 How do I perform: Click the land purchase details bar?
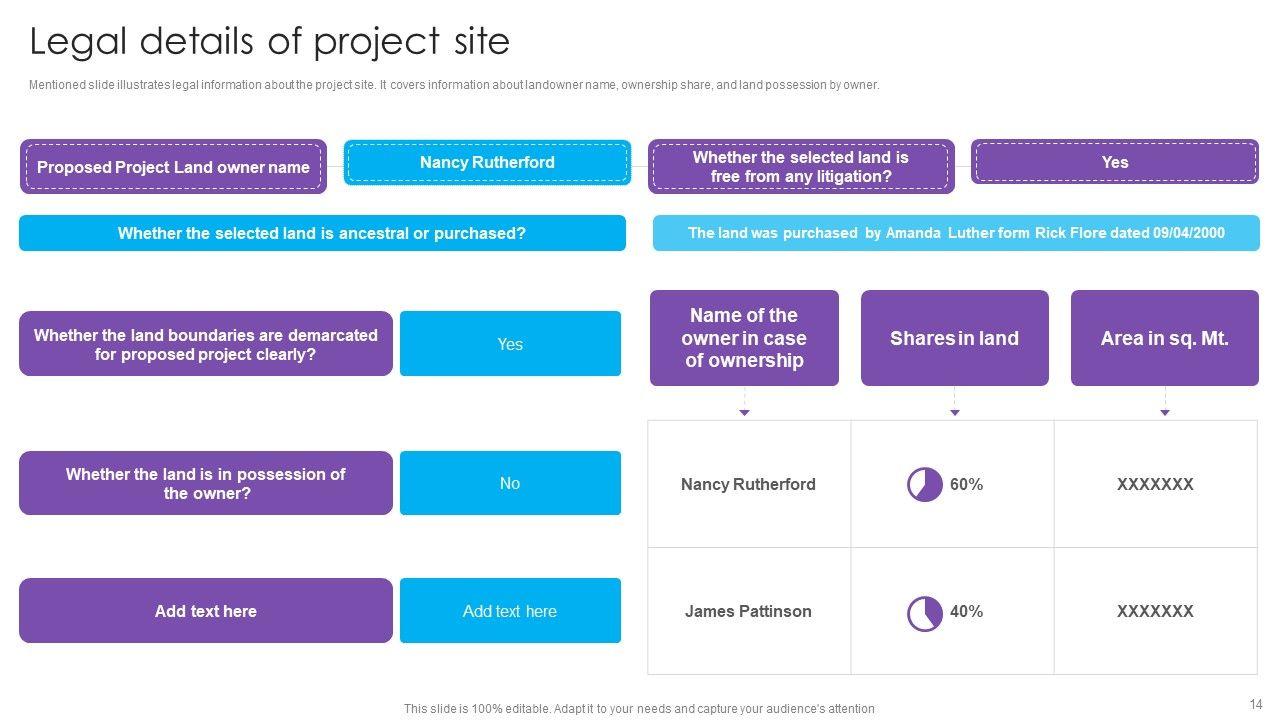click(x=956, y=233)
